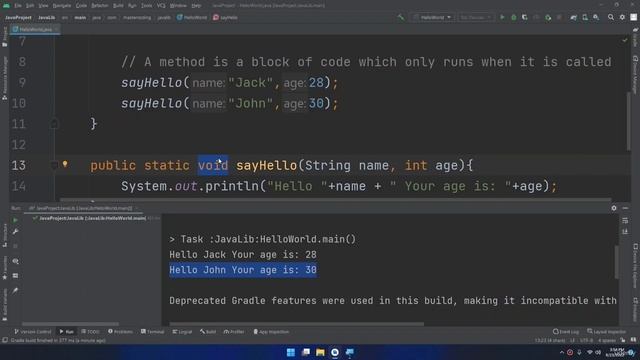Open the Navigate menu

click(x=62, y=6)
